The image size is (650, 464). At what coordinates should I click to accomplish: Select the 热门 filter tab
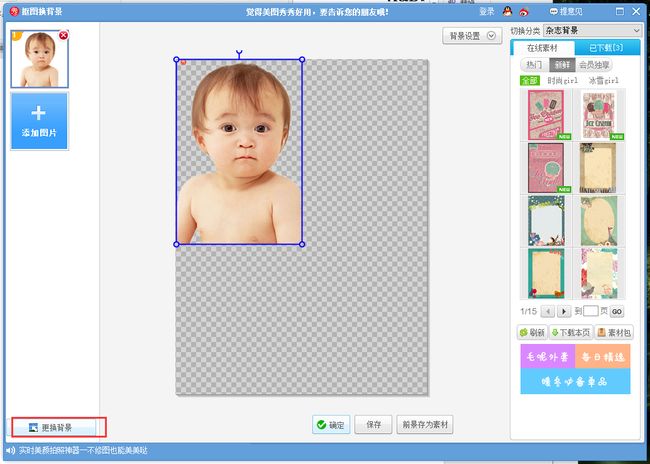[x=534, y=65]
